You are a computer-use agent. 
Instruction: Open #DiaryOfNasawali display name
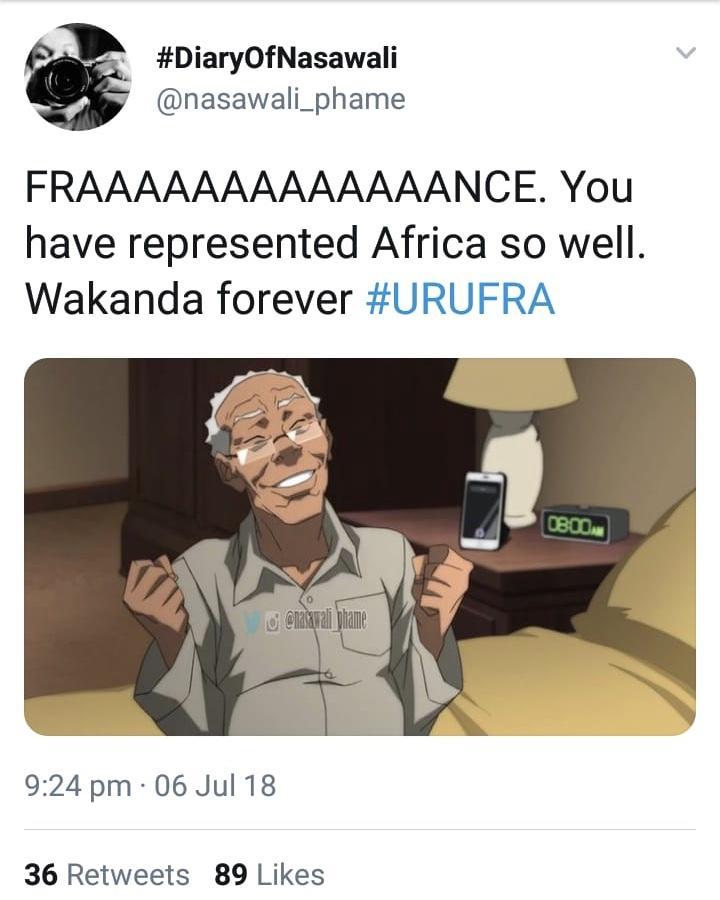tap(276, 58)
